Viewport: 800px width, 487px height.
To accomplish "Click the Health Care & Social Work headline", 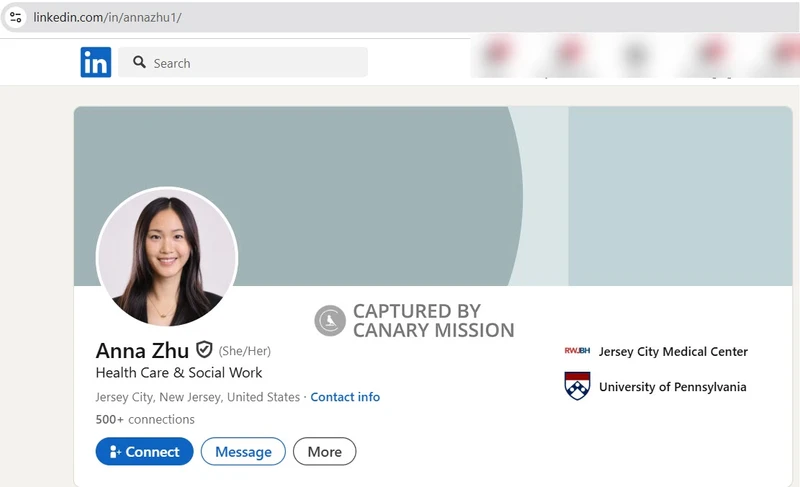I will coord(179,373).
